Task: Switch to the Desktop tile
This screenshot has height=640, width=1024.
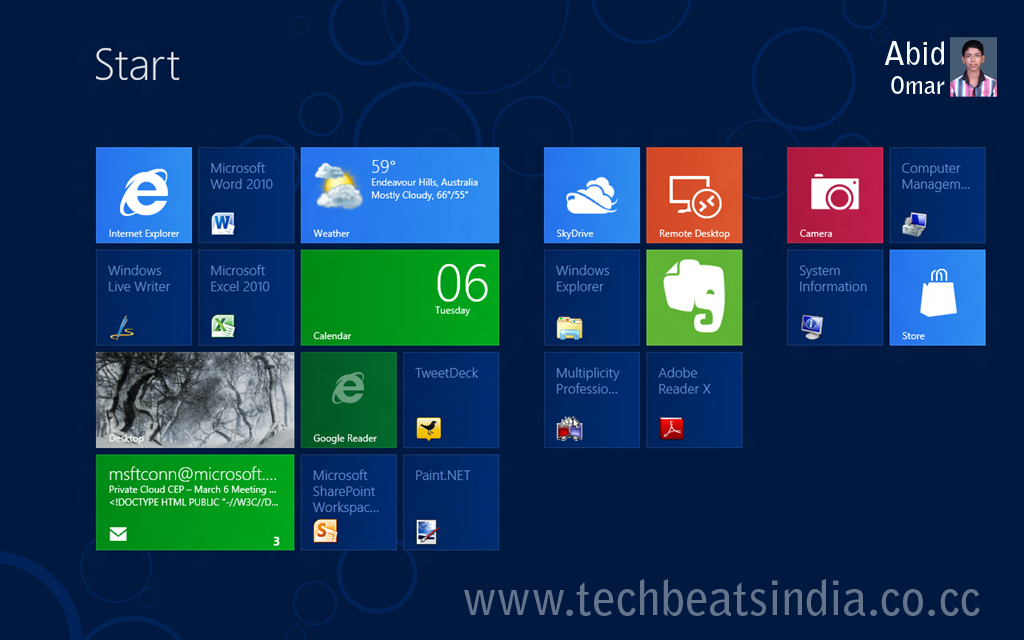Action: [195, 400]
